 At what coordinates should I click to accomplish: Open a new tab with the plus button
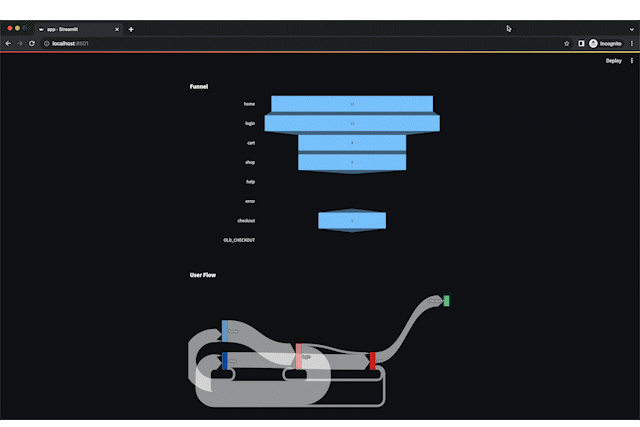point(131,29)
